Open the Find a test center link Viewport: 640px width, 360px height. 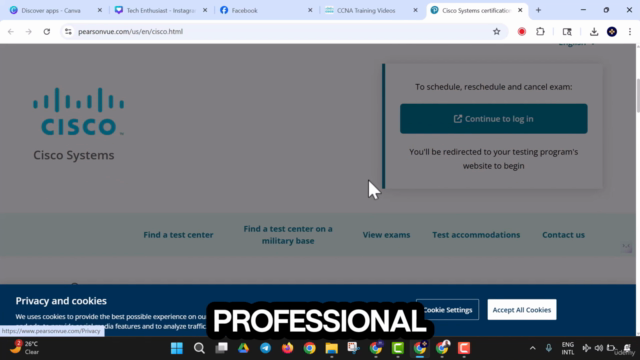pyautogui.click(x=178, y=235)
